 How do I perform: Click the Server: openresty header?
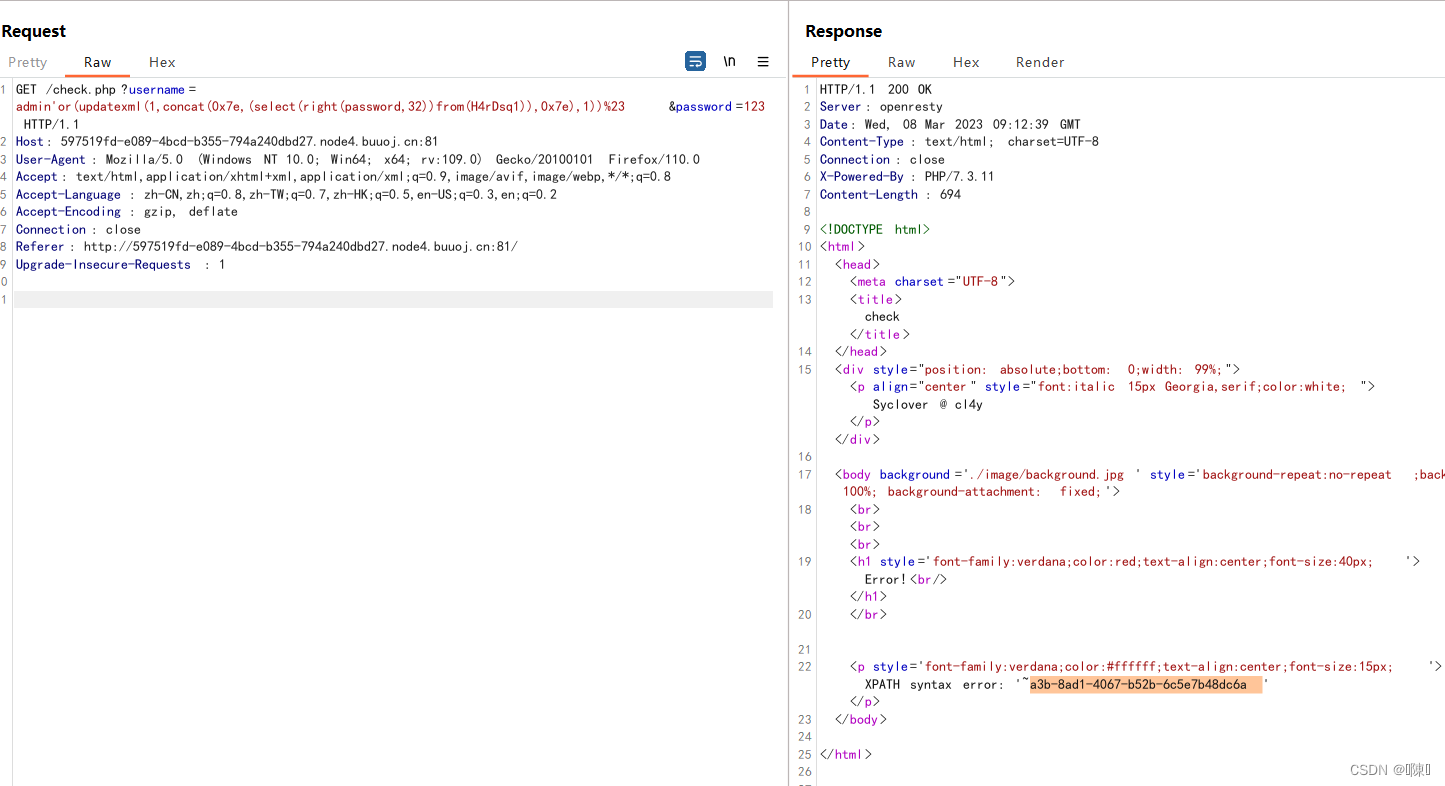point(881,107)
